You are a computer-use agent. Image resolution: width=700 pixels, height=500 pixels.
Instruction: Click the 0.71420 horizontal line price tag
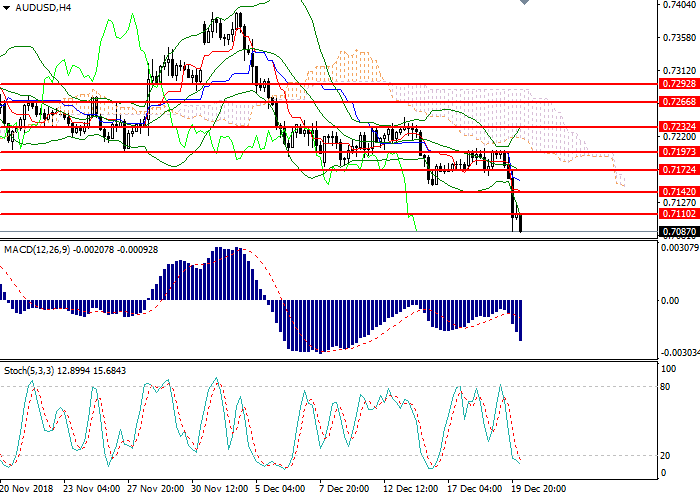[678, 191]
